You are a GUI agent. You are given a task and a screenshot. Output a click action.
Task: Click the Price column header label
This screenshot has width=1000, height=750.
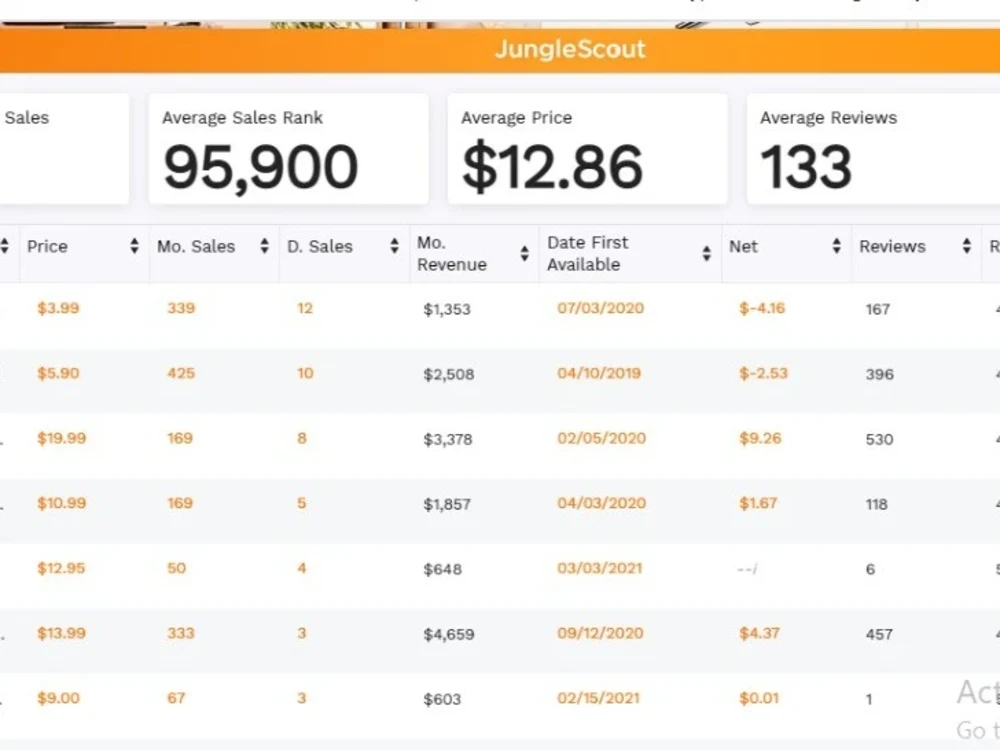tap(47, 246)
